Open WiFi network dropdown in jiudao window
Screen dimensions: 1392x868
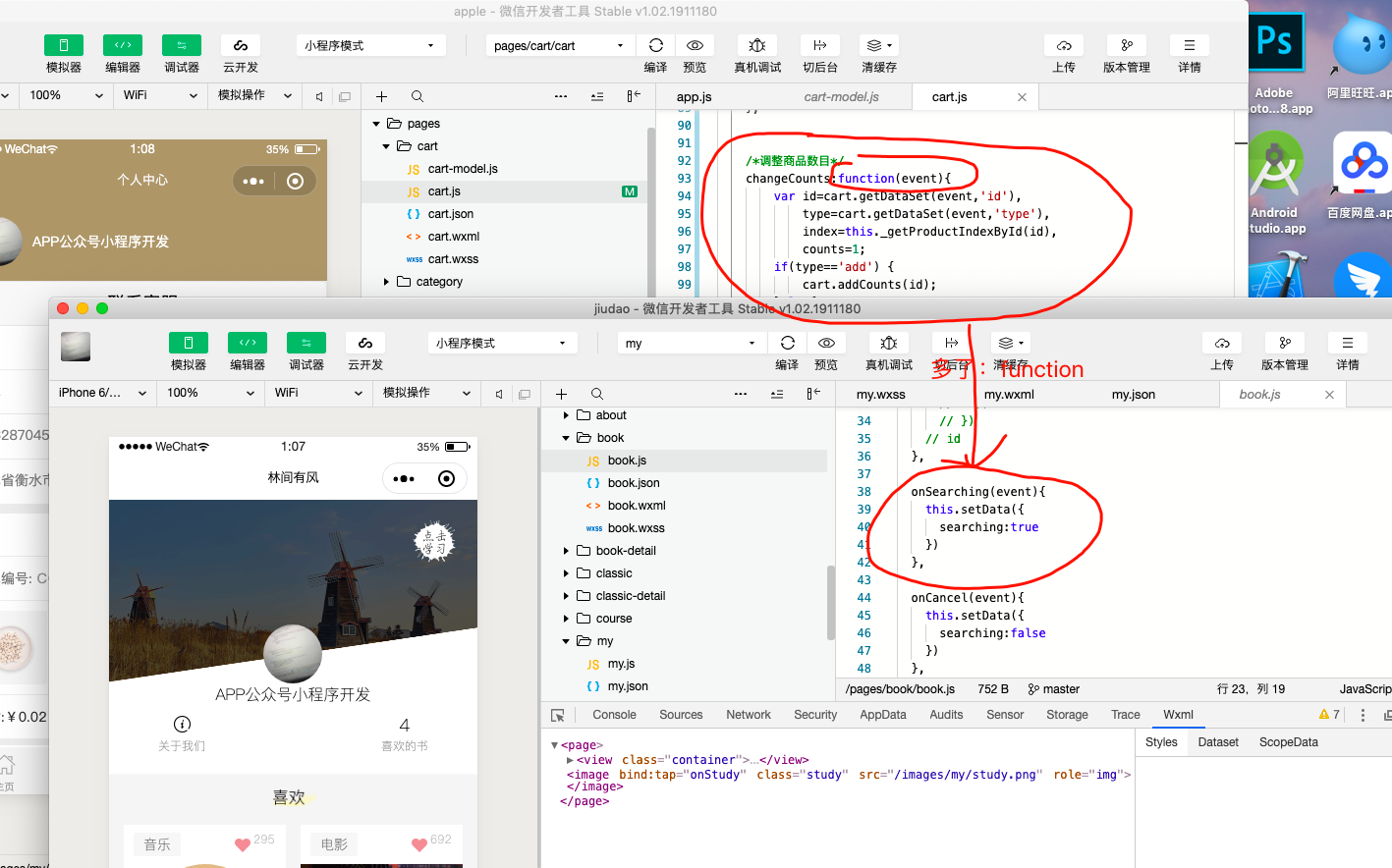tap(318, 393)
